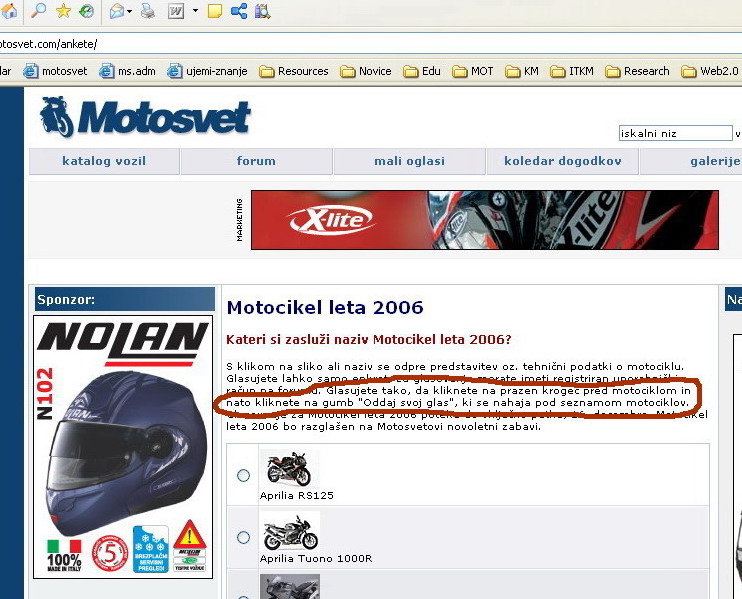Click the blue share network icon
742x599 pixels.
click(x=239, y=11)
